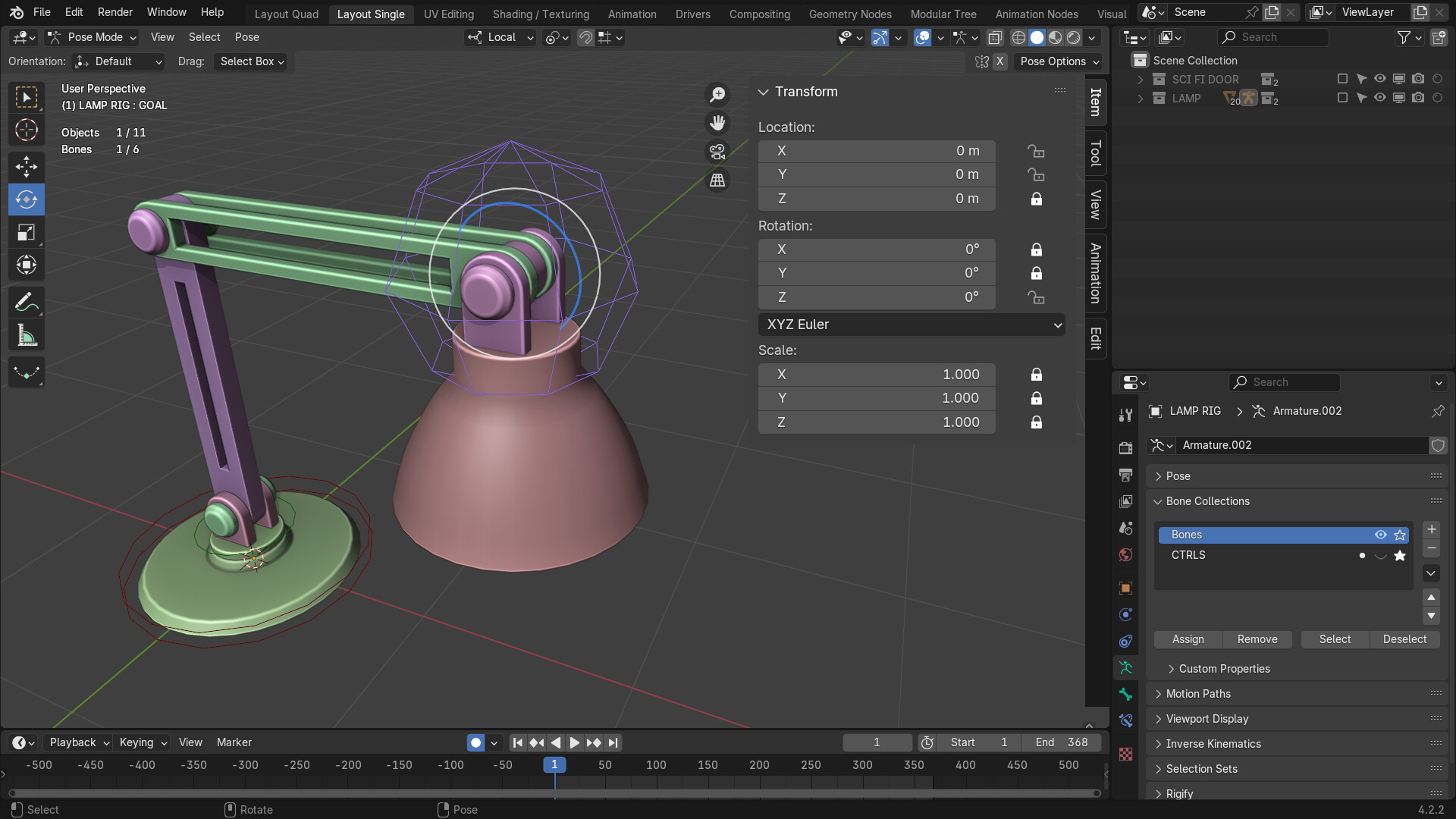Open Pose Options popover
The width and height of the screenshot is (1456, 819).
(1059, 61)
